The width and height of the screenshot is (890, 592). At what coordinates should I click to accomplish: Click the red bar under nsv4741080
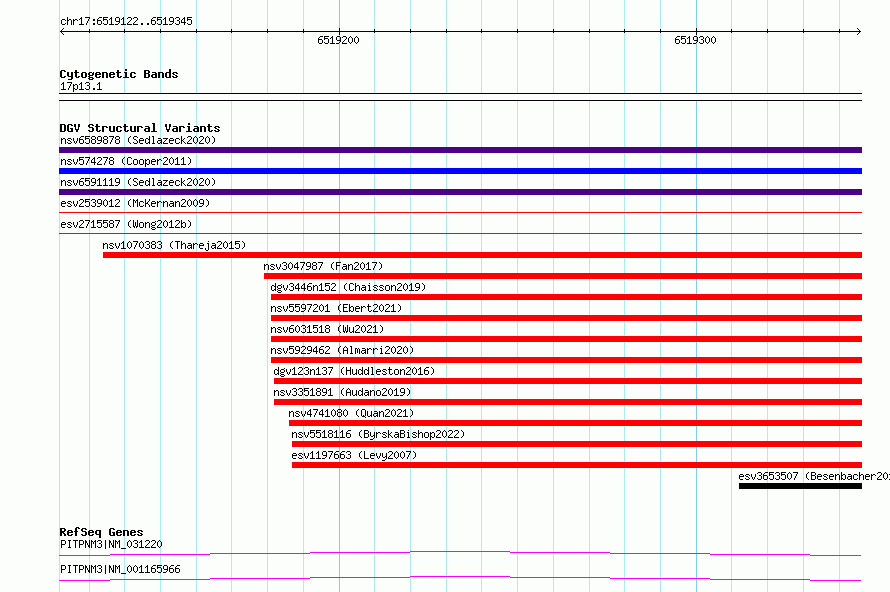[x=576, y=423]
